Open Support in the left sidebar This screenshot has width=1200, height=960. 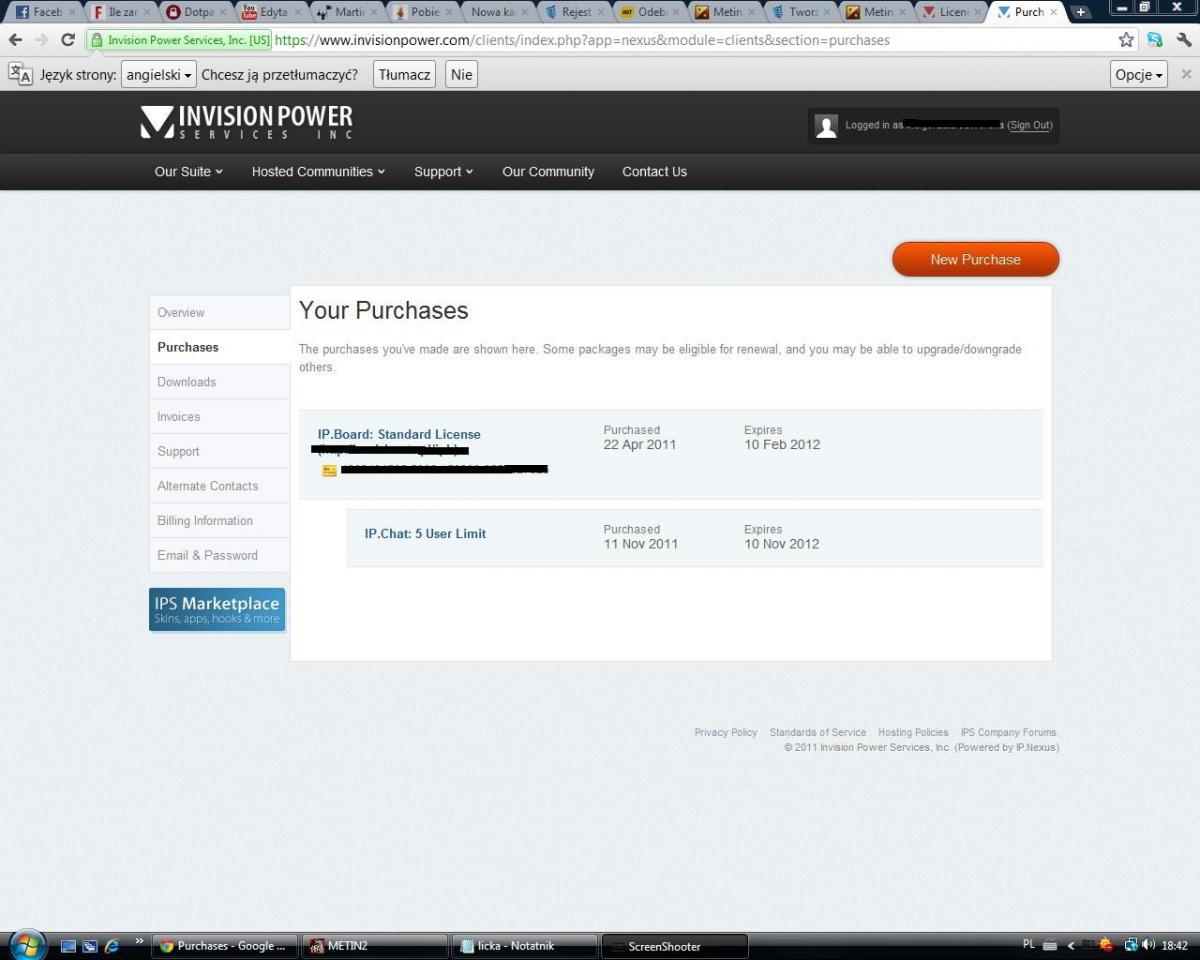(x=219, y=451)
